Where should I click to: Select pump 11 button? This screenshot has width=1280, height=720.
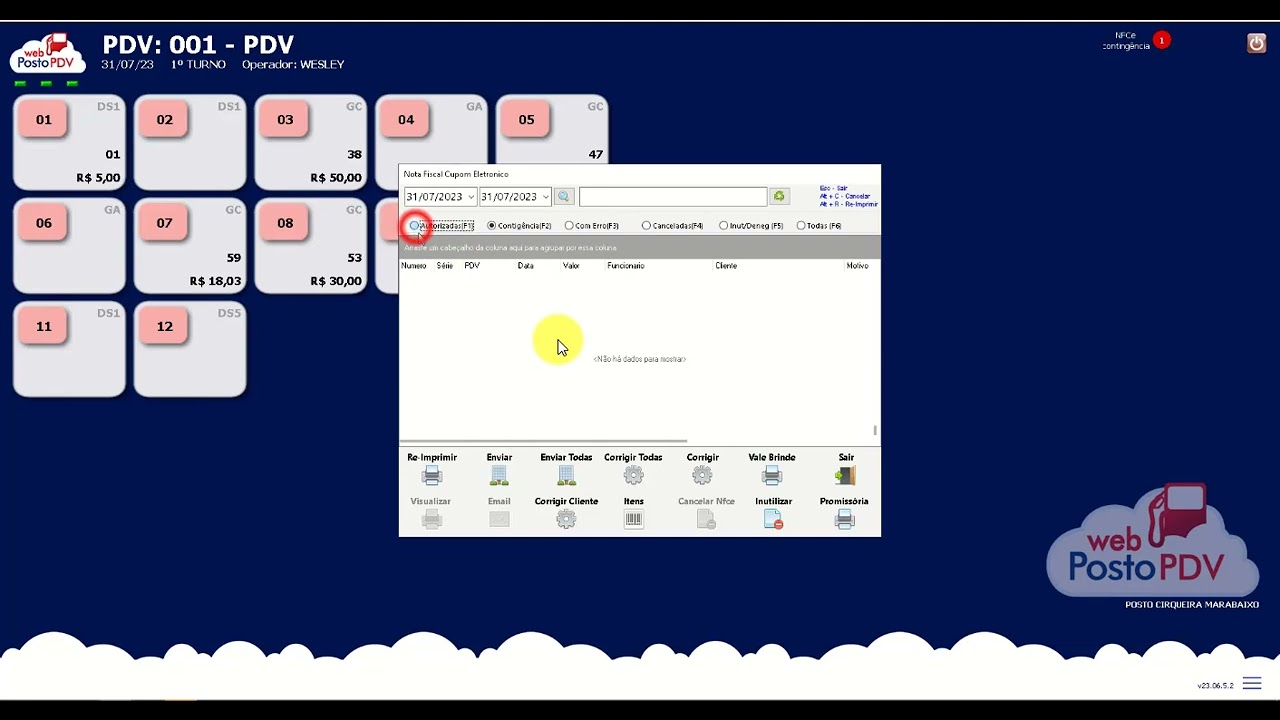(x=44, y=327)
